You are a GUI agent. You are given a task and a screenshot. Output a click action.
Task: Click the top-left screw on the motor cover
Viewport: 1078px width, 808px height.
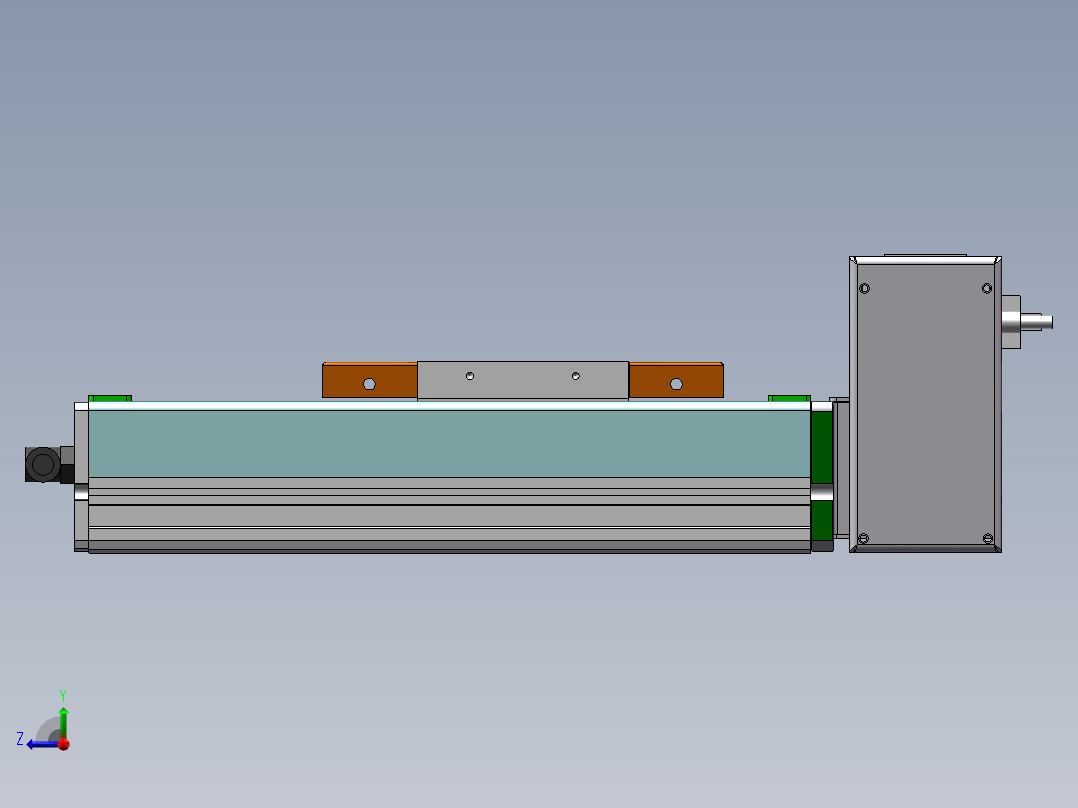(x=865, y=289)
